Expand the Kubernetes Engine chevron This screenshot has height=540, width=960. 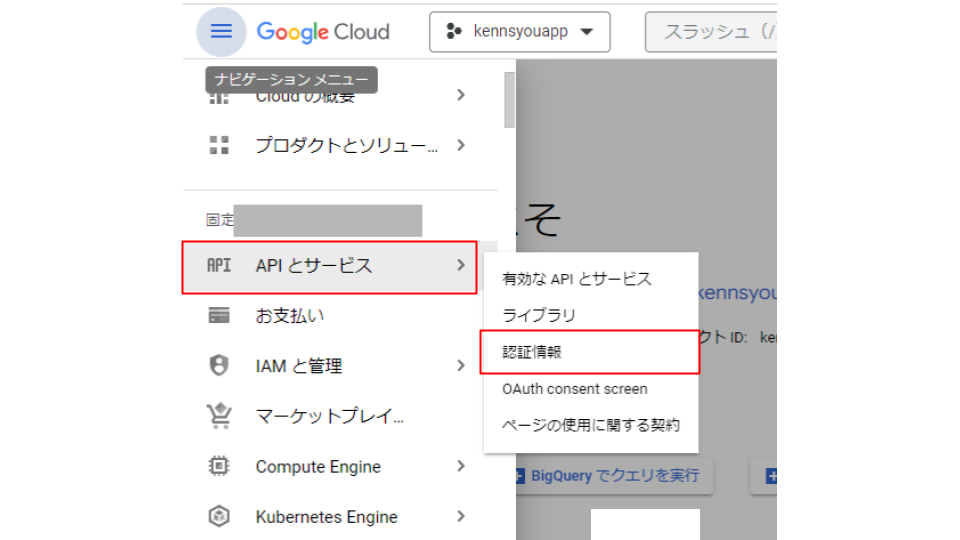[x=461, y=516]
